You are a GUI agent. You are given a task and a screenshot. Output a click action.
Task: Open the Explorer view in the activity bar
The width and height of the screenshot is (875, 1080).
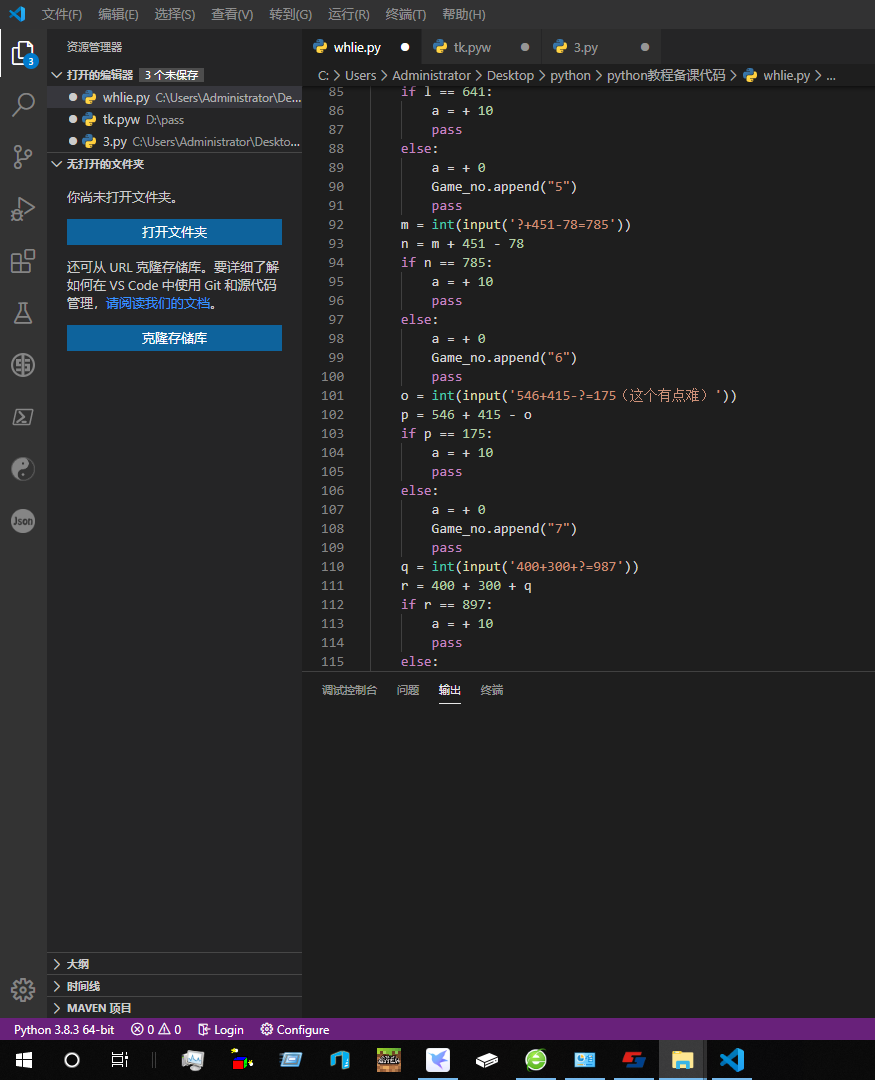coord(23,53)
